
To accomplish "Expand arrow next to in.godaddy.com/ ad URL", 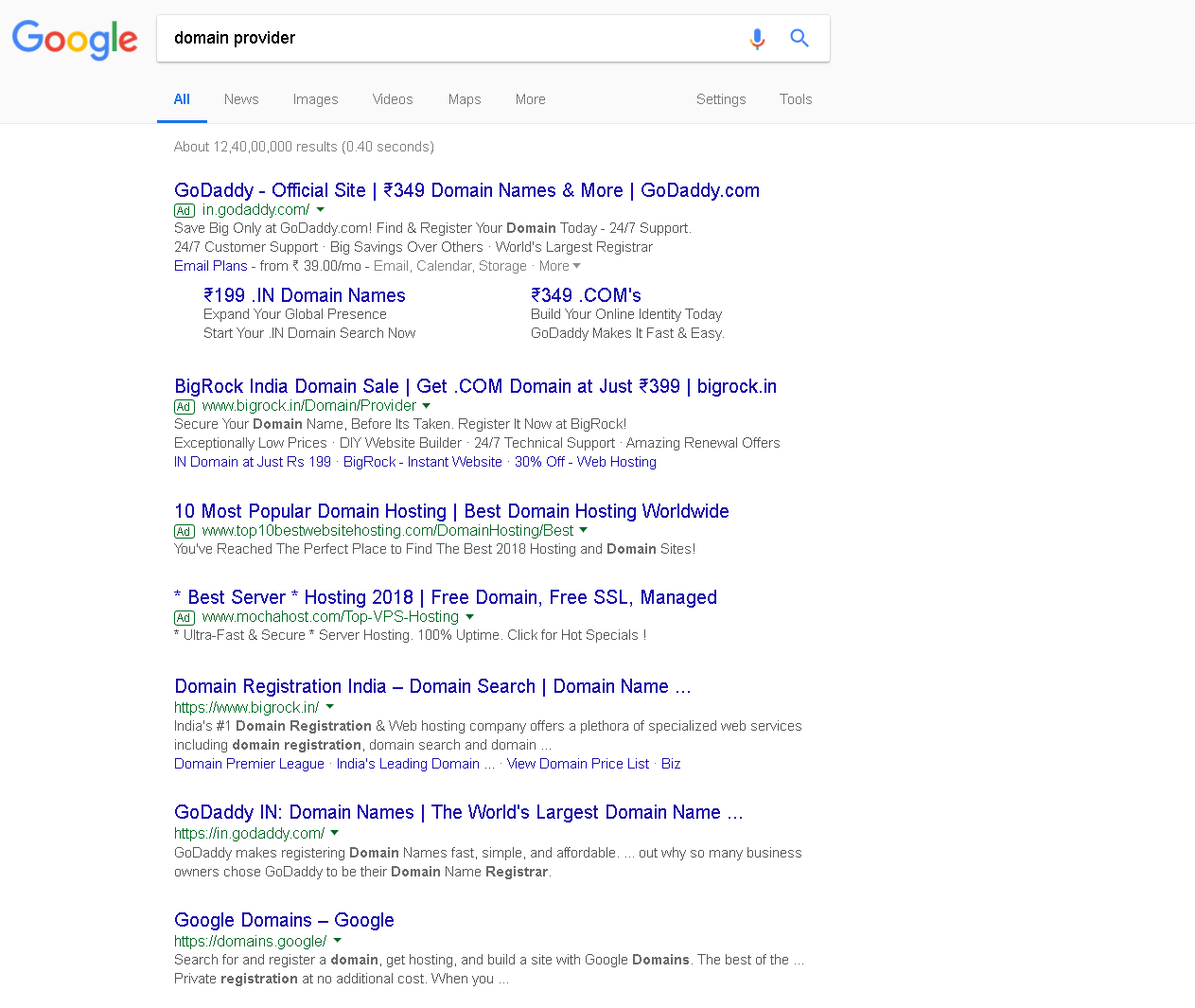I will click(x=321, y=210).
